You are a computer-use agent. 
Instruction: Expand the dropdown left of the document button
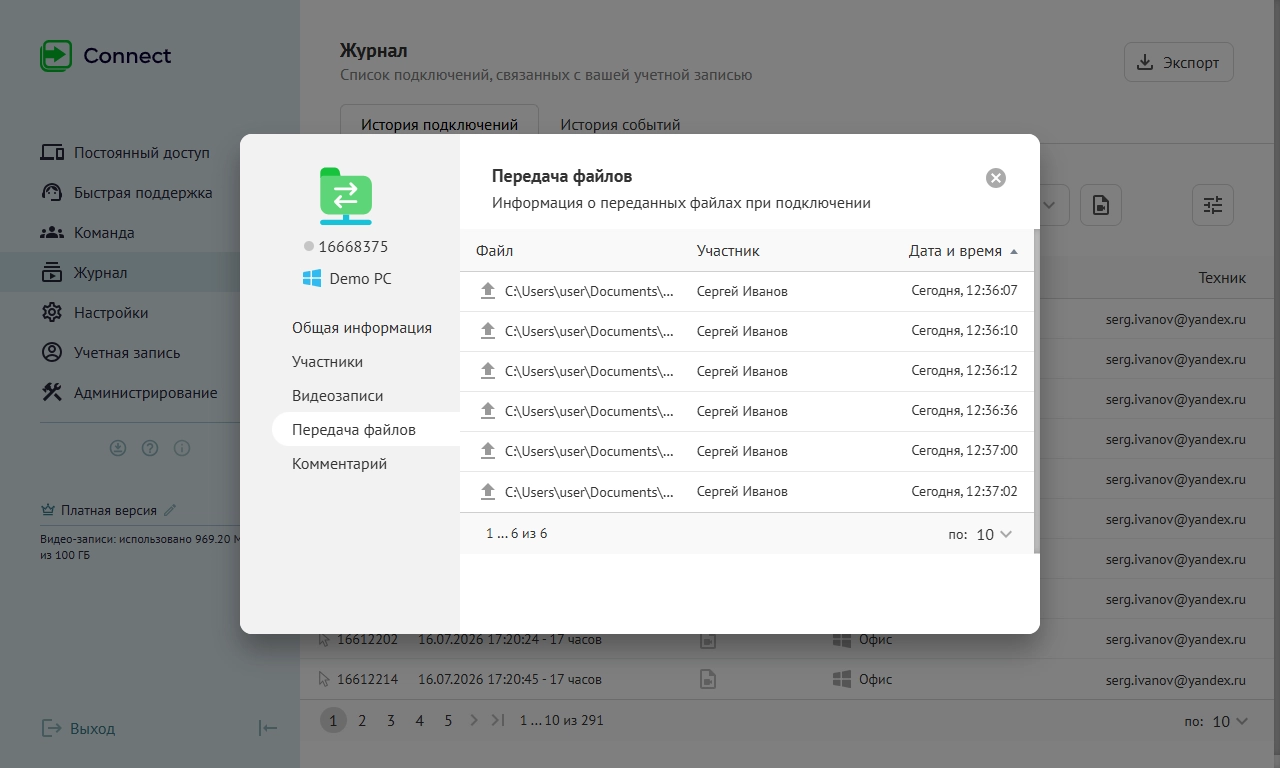[x=1050, y=205]
